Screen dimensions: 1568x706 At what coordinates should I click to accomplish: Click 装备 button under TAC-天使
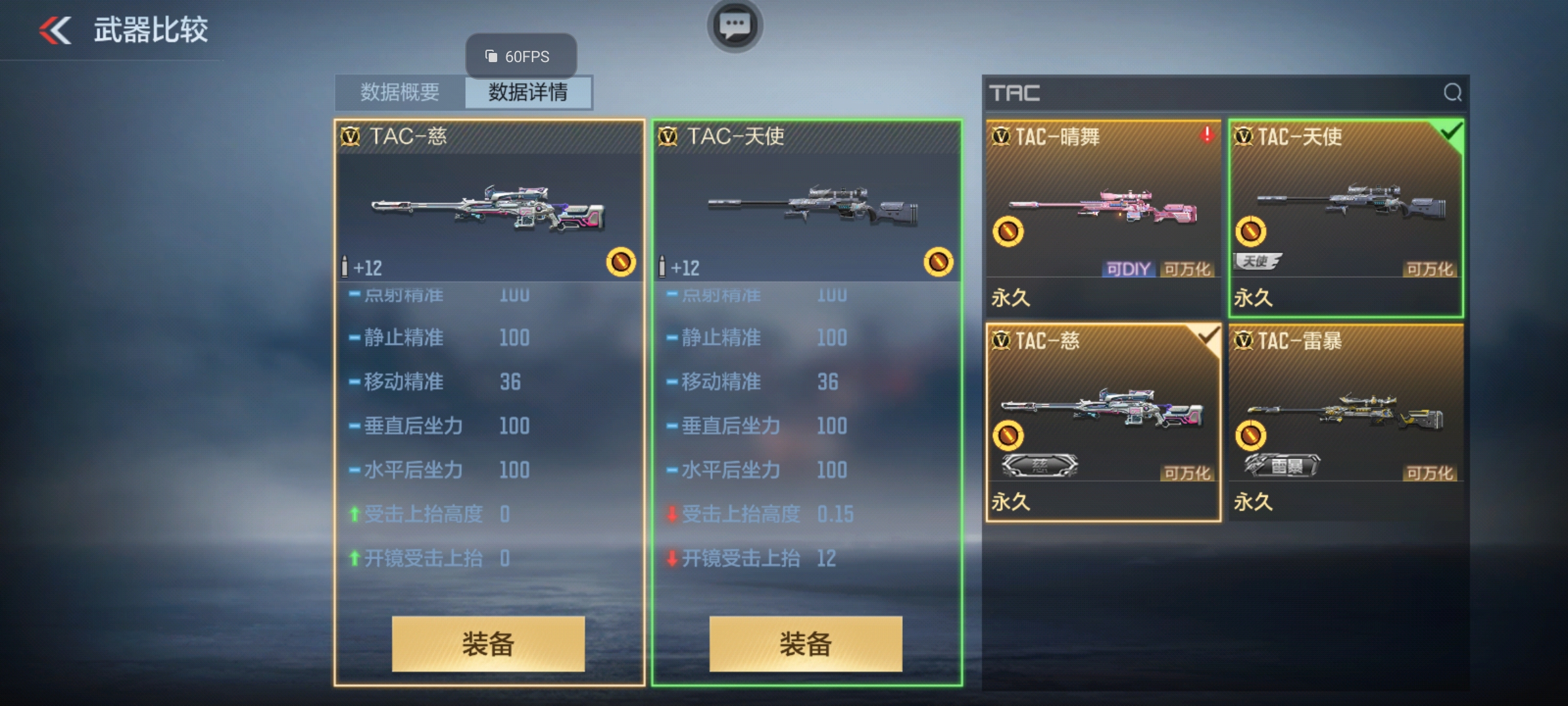806,644
